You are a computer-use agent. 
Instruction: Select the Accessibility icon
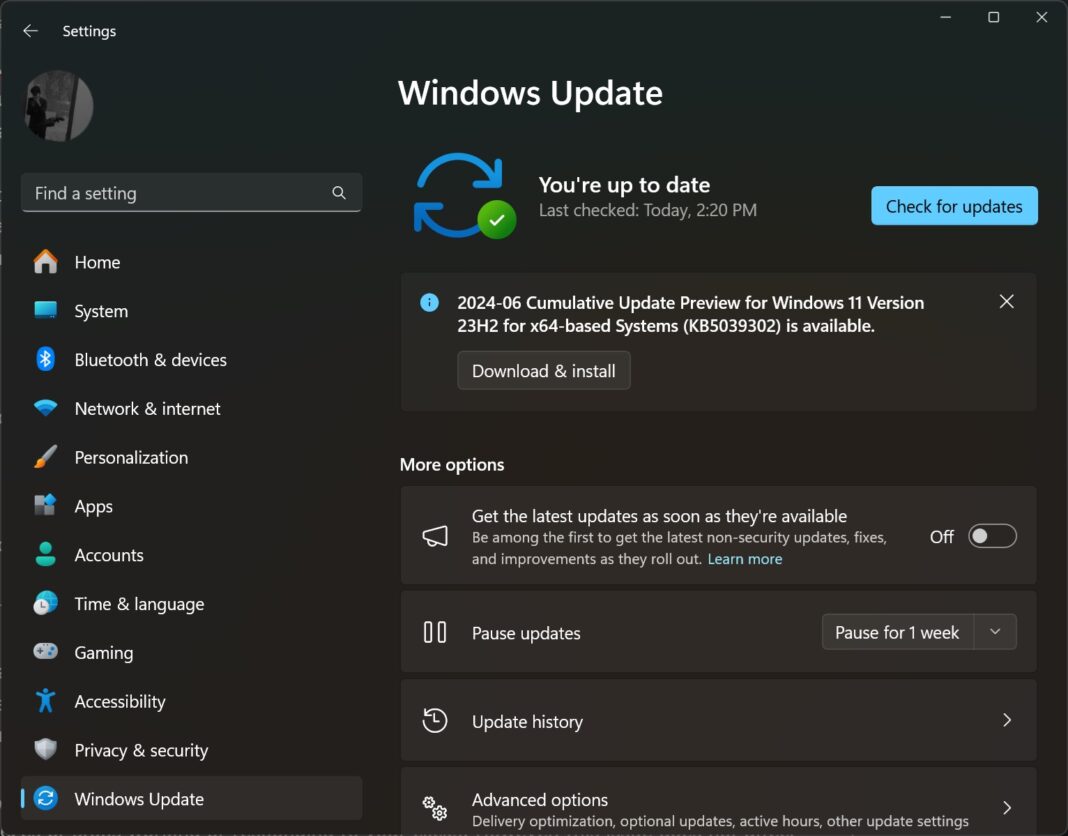(x=46, y=701)
